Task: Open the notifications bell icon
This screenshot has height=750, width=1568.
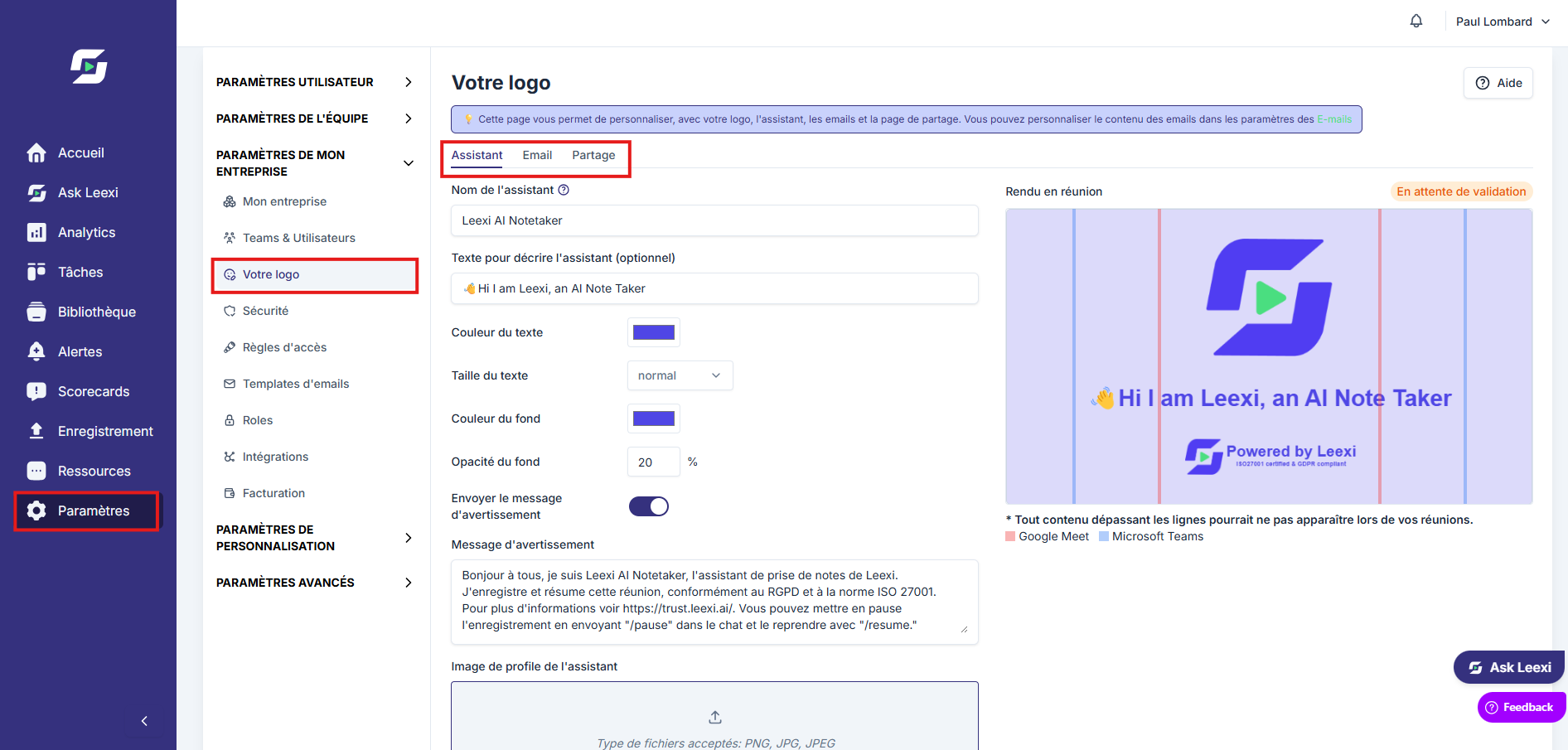Action: 1416,21
